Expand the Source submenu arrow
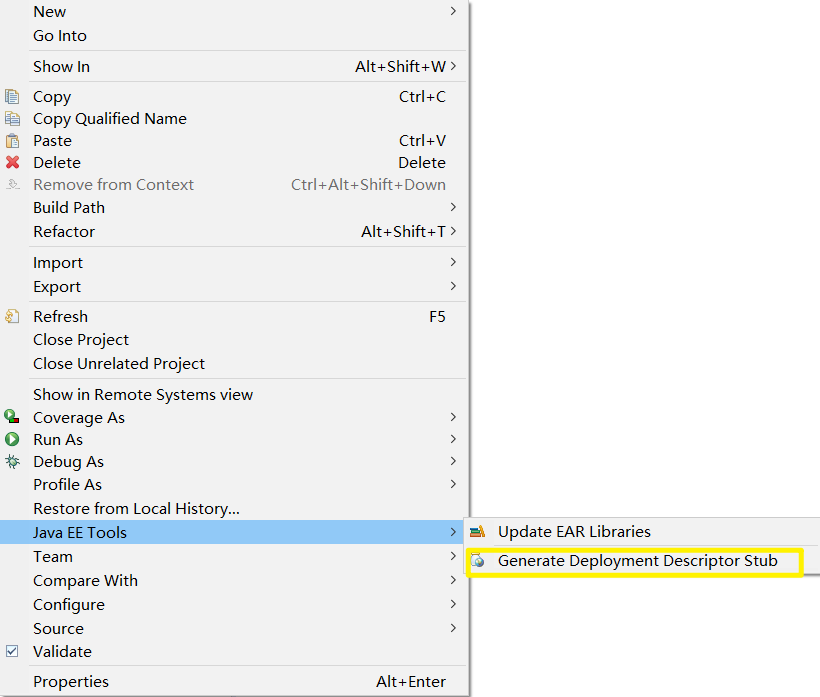 453,628
